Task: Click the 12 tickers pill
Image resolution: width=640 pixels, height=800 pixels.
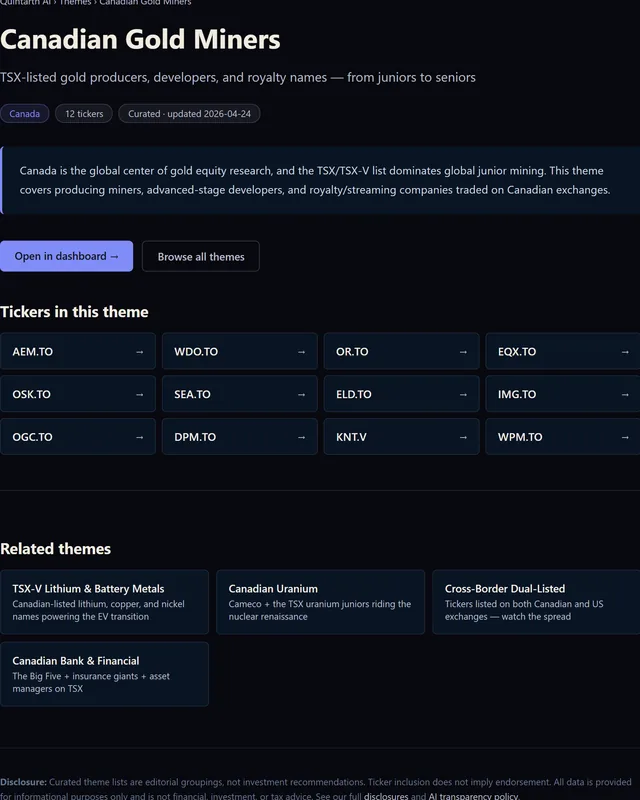Action: pyautogui.click(x=84, y=113)
